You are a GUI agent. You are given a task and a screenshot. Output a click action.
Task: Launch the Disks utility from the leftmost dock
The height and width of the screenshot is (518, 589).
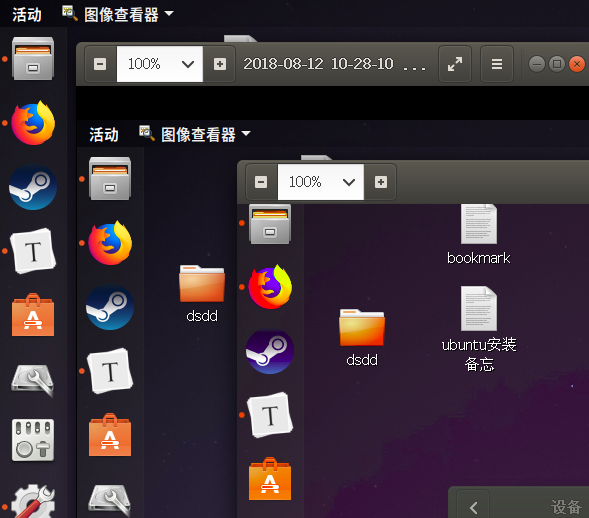[33, 379]
